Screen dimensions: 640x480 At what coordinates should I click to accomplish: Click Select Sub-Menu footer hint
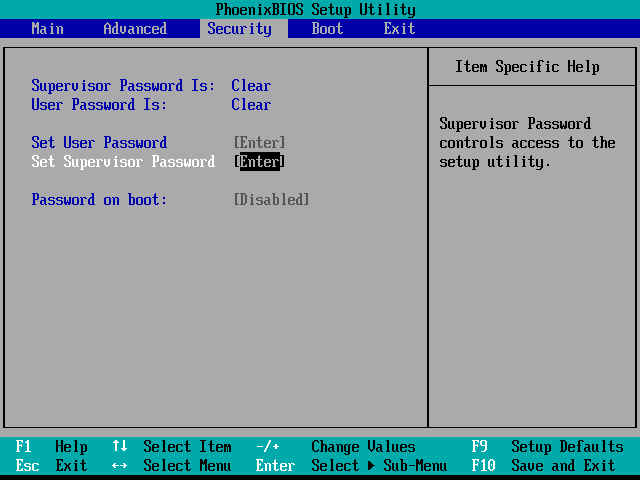point(379,465)
